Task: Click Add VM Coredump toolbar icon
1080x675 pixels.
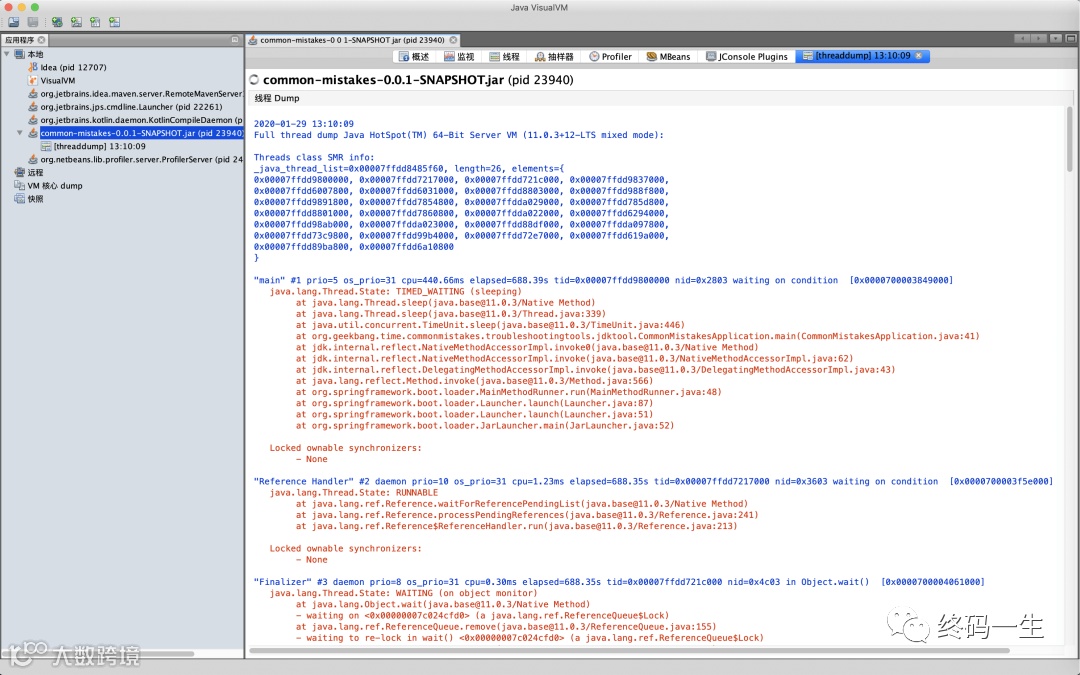Action: 95,22
